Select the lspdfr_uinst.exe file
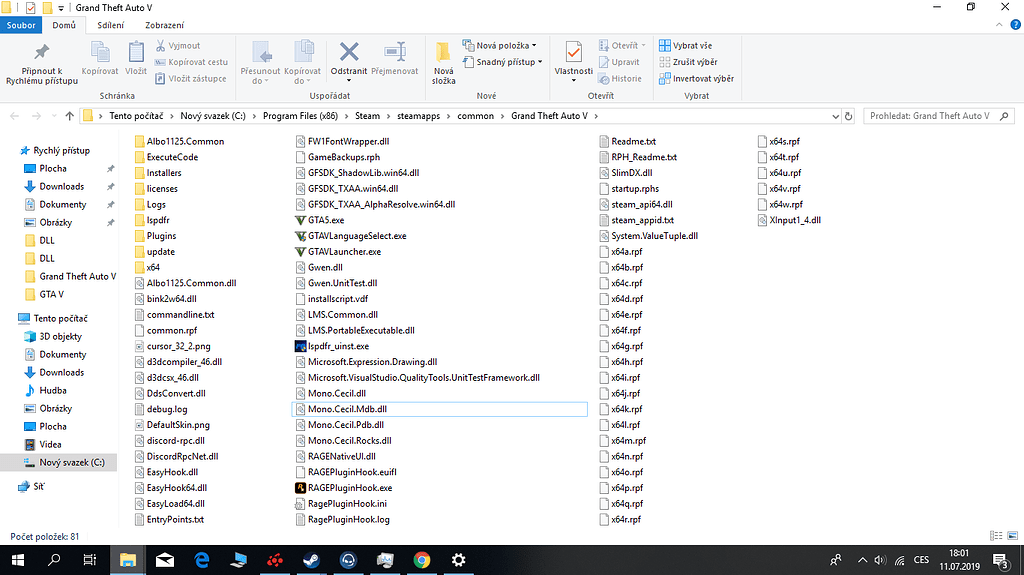 point(338,346)
